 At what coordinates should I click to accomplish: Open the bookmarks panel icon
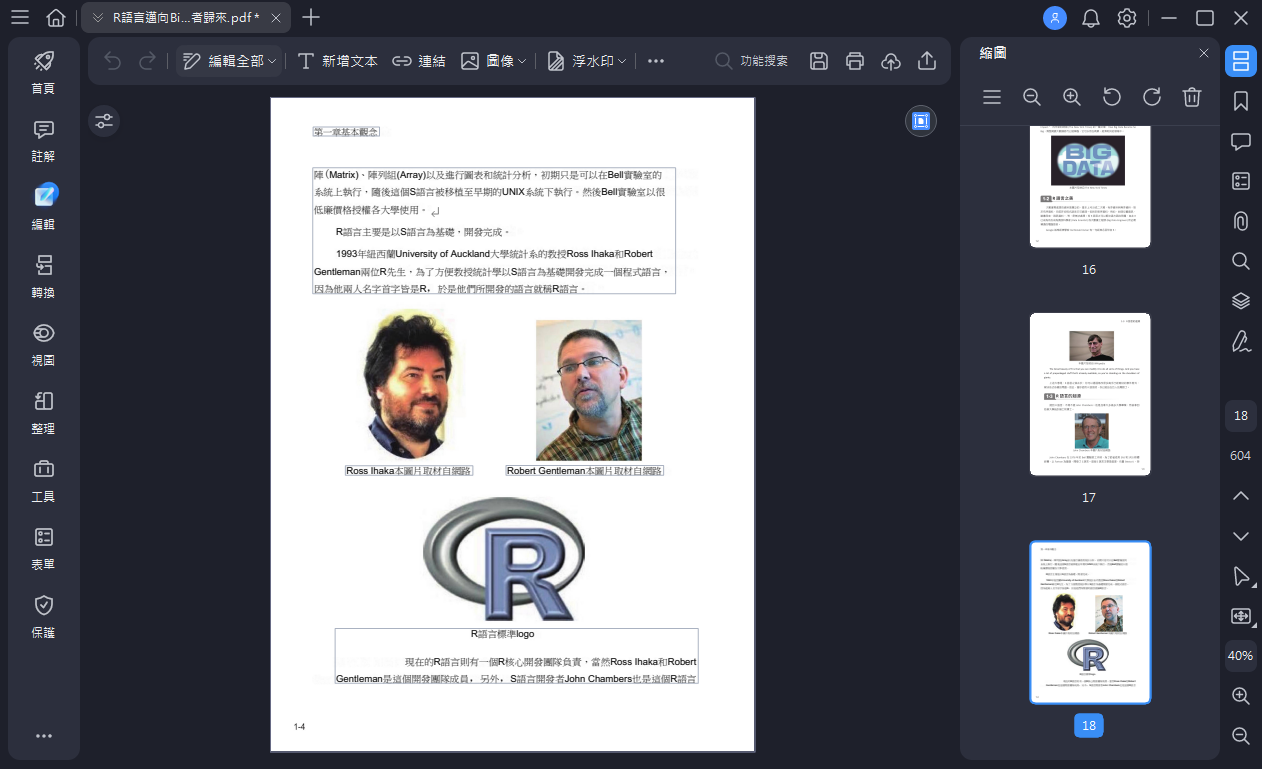point(1241,101)
